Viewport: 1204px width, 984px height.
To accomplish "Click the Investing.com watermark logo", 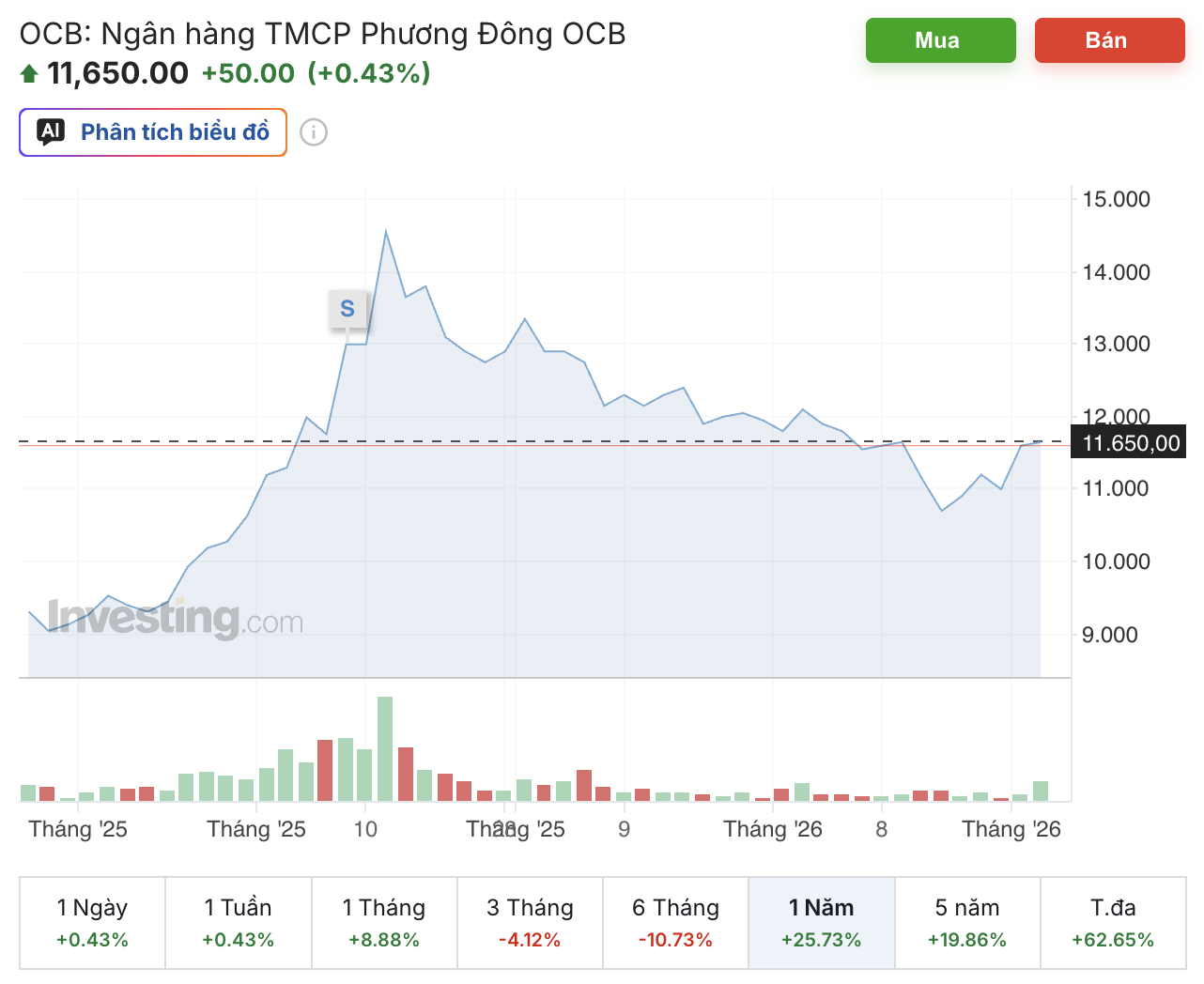I will 176,619.
